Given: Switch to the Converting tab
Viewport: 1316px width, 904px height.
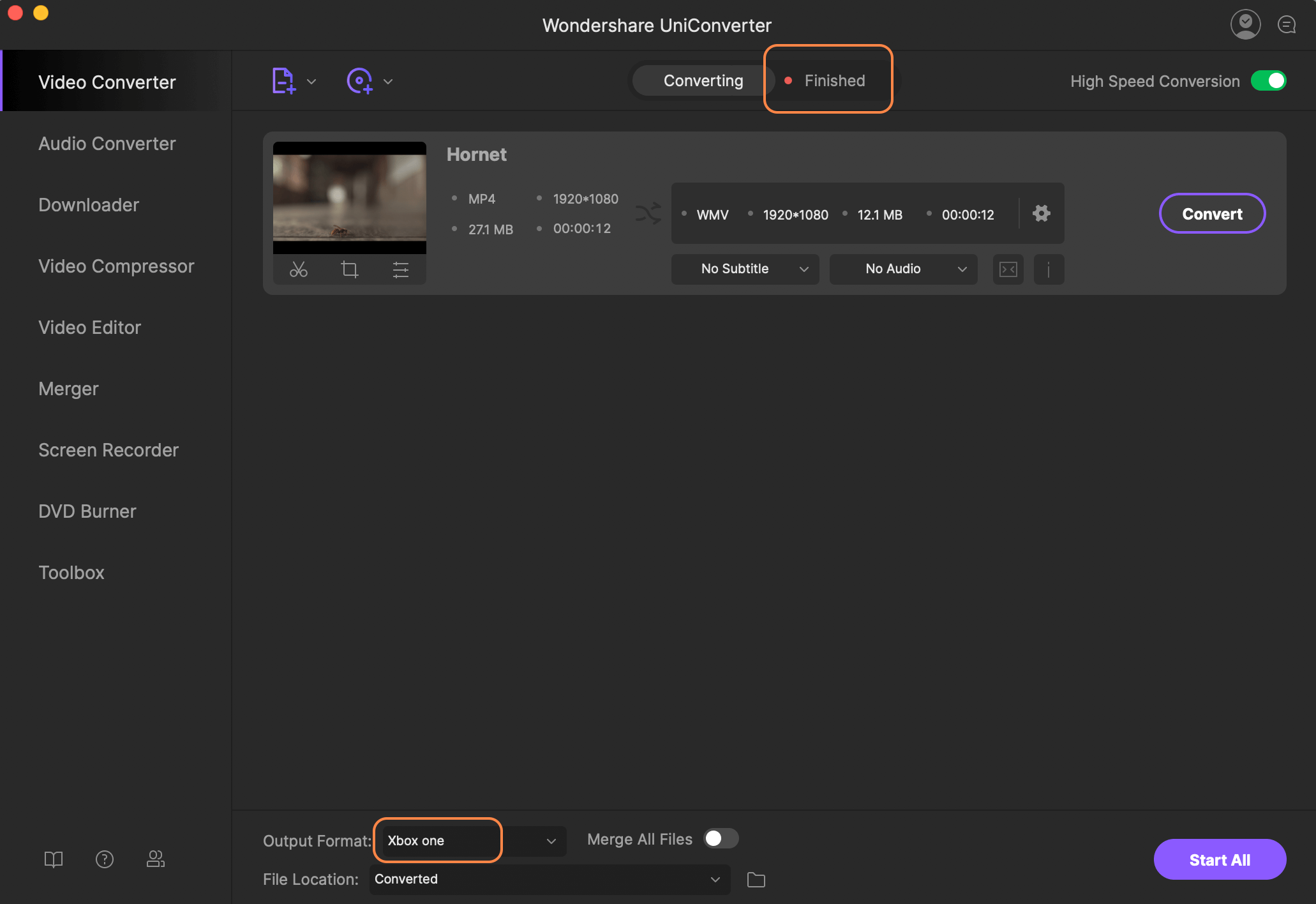Looking at the screenshot, I should point(703,80).
